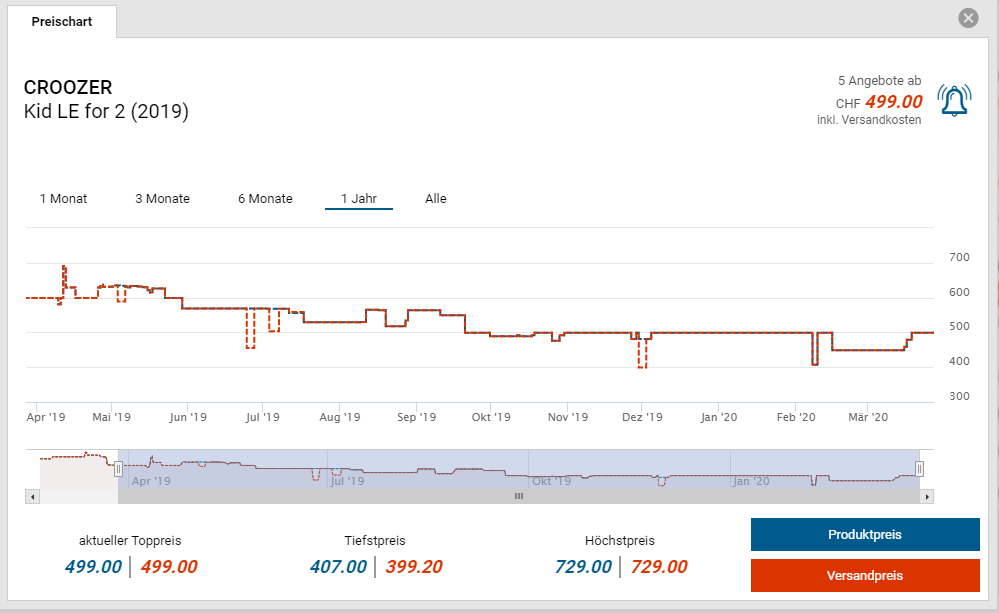Click the left scrollbar arrow under the chart
This screenshot has height=613, width=999.
click(32, 496)
